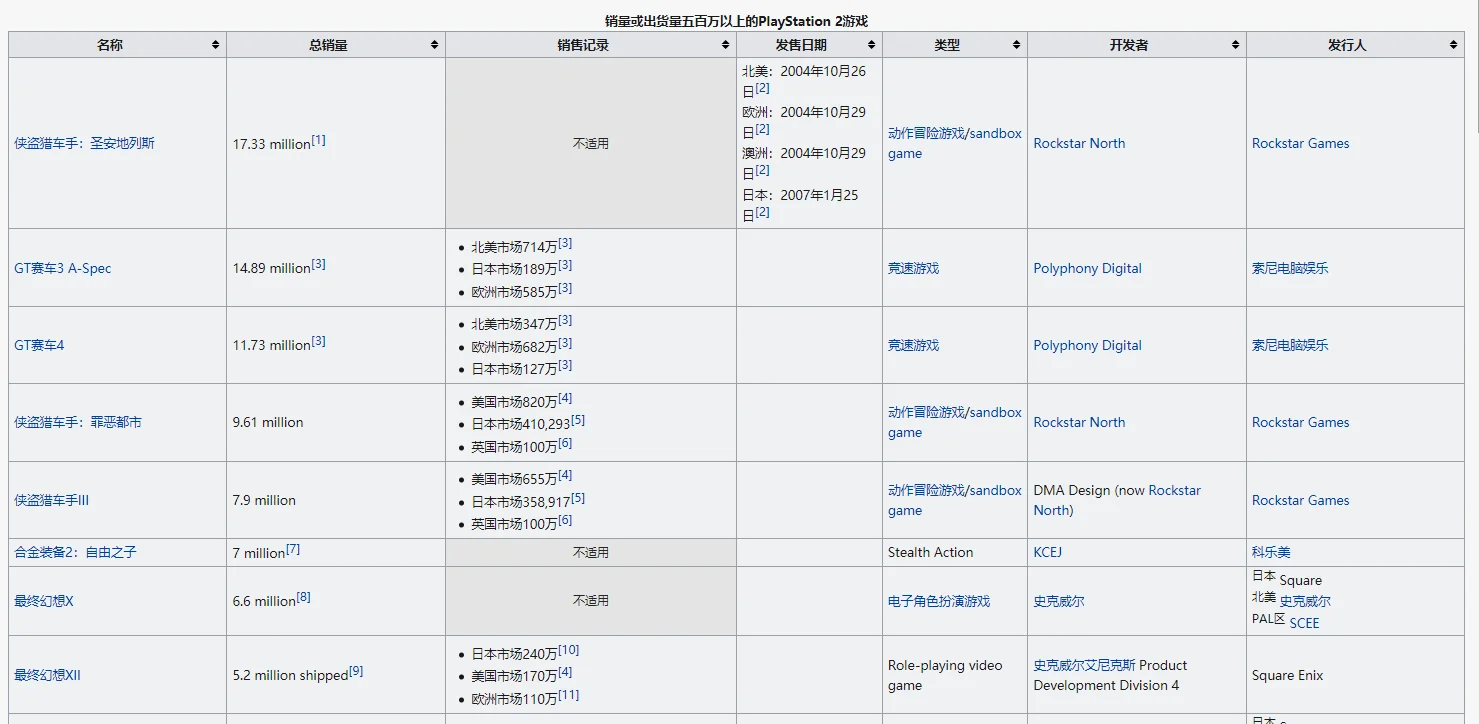
Task: Select the 9.61 million sales figure
Action: (x=268, y=422)
